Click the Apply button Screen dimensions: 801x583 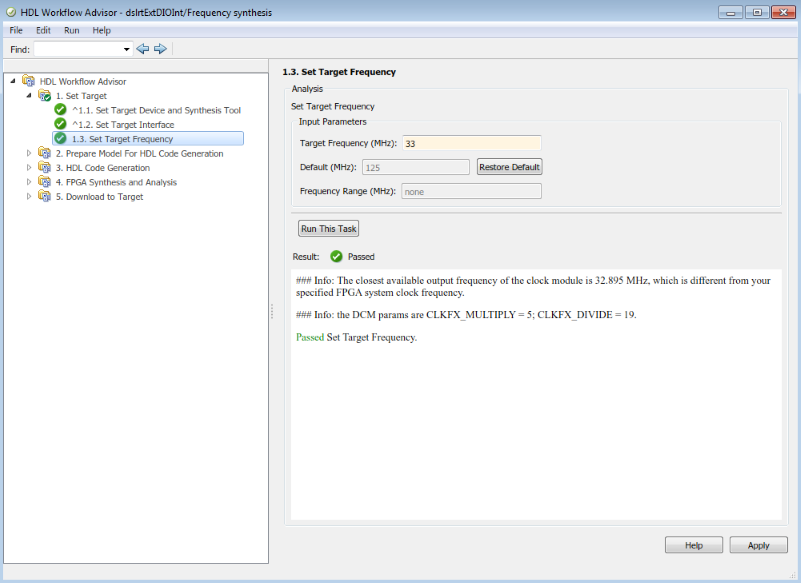click(759, 545)
